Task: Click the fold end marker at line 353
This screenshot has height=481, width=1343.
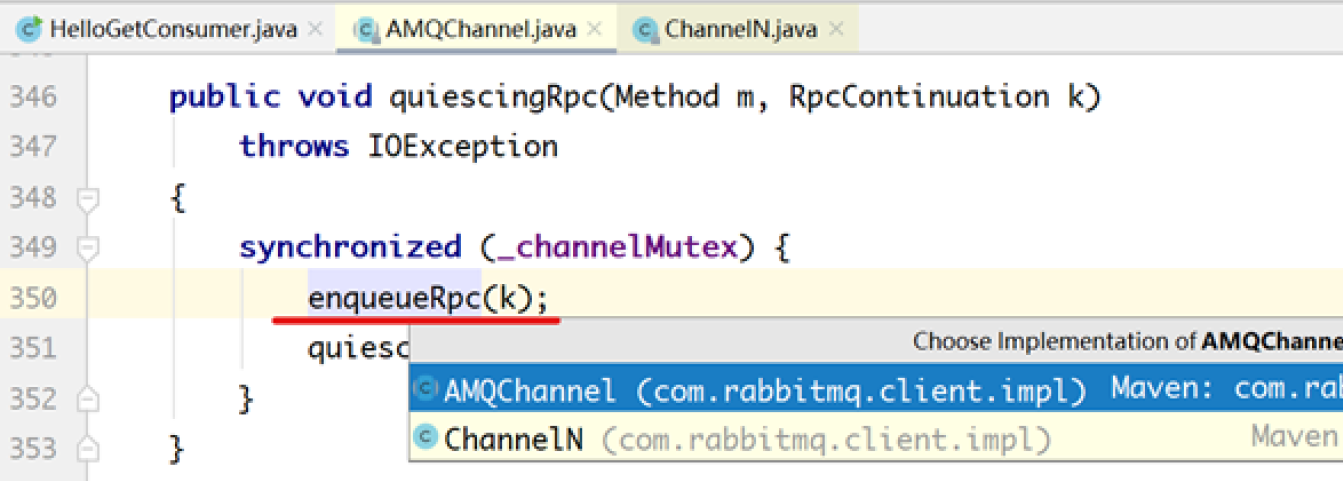Action: click(x=89, y=449)
